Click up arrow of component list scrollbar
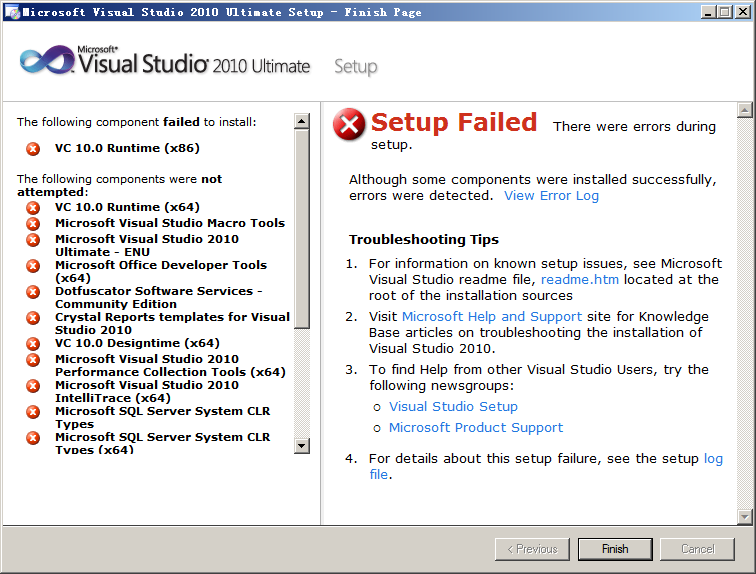This screenshot has width=756, height=574. point(302,121)
